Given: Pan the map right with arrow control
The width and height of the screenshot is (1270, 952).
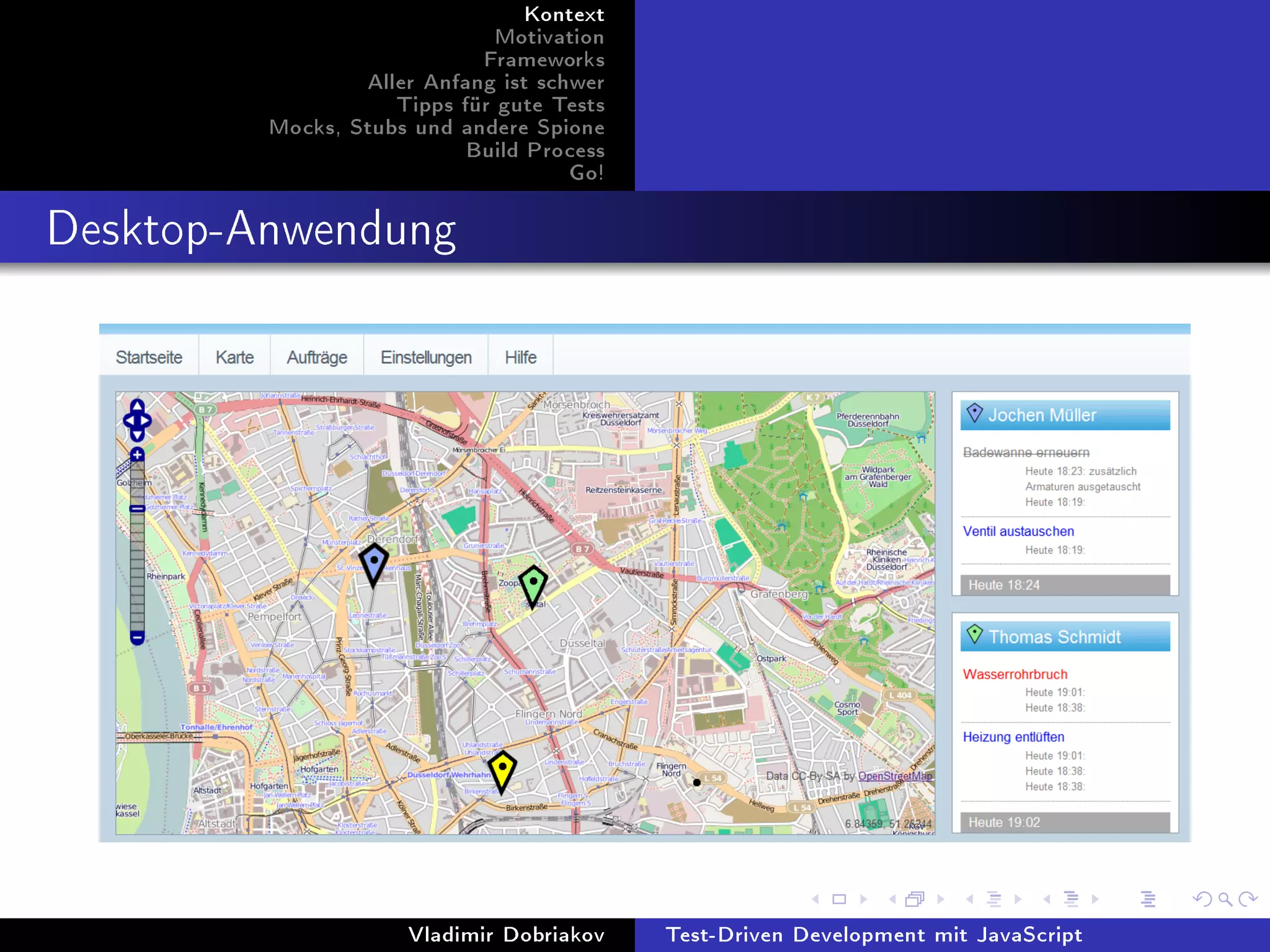Looking at the screenshot, I should [x=146, y=421].
